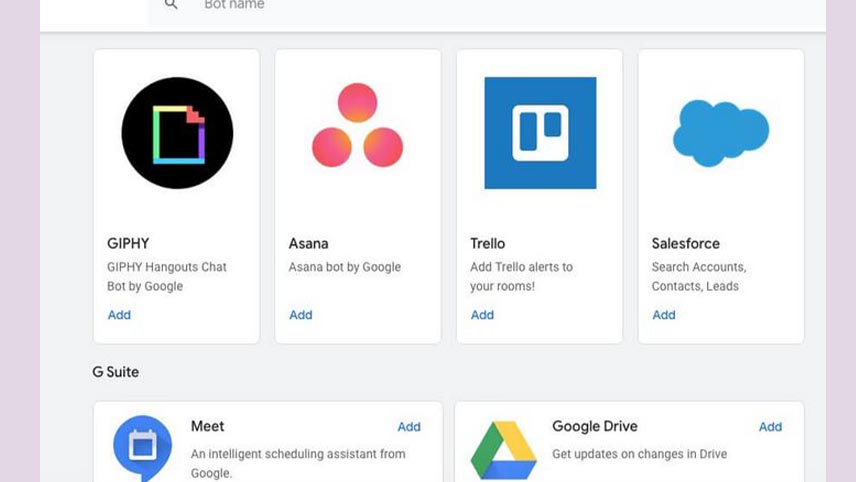Select the Trello card title
The height and width of the screenshot is (482, 856).
[488, 243]
